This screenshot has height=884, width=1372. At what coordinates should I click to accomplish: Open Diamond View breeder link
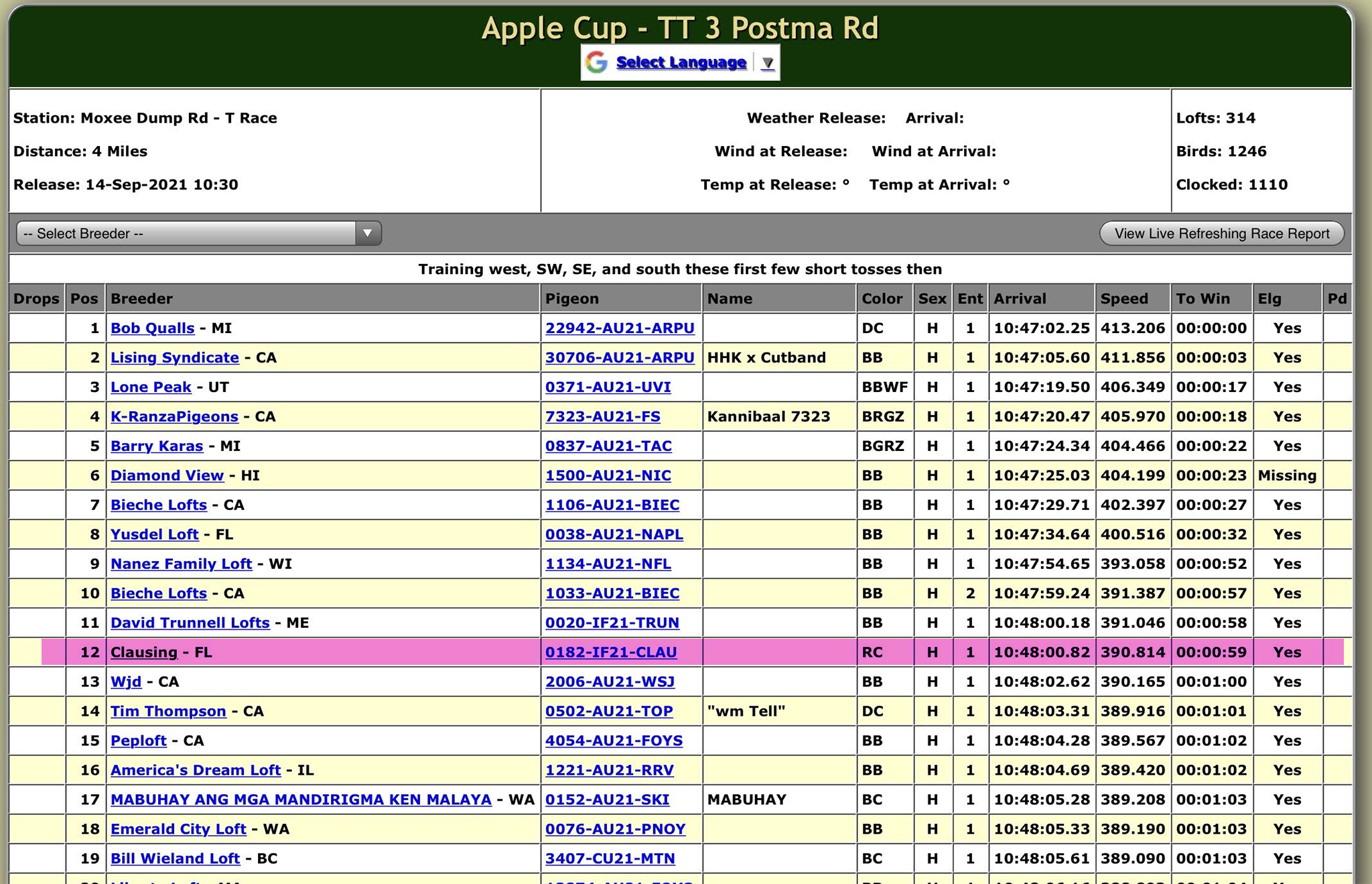[167, 476]
